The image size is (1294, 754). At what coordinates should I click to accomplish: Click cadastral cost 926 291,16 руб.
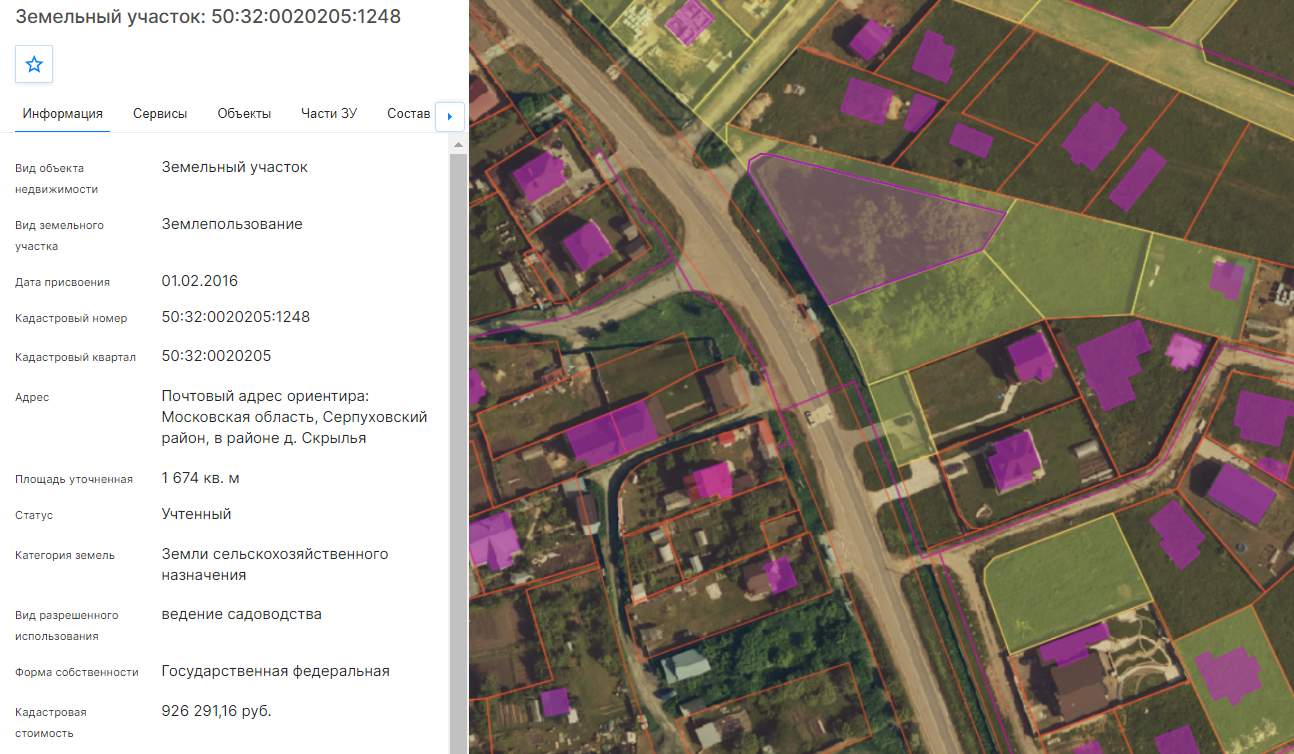click(217, 711)
